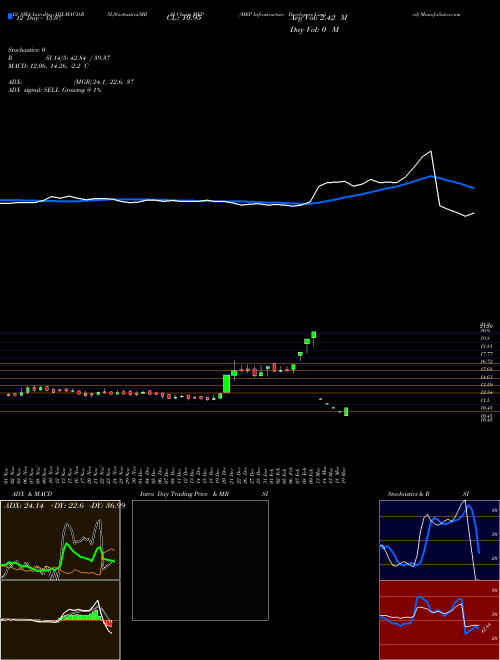Click the '(MGR) 24.1, 22.6, 37' ADX values

coord(104,82)
